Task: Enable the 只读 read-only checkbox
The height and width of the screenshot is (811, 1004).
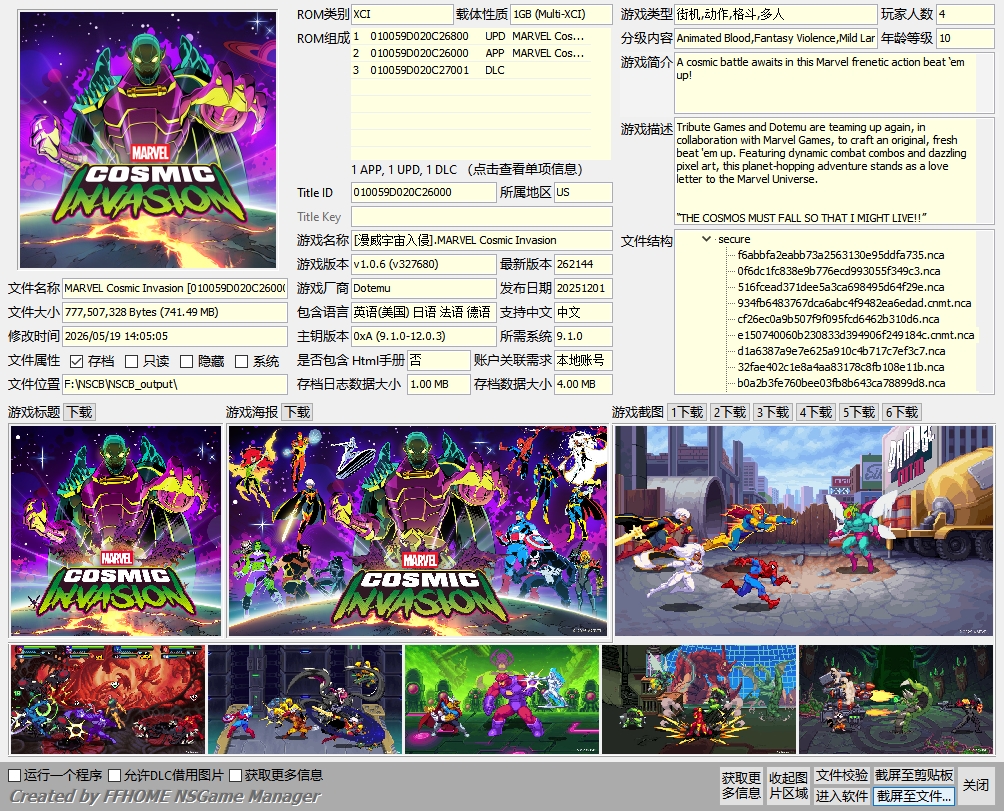Action: 132,362
